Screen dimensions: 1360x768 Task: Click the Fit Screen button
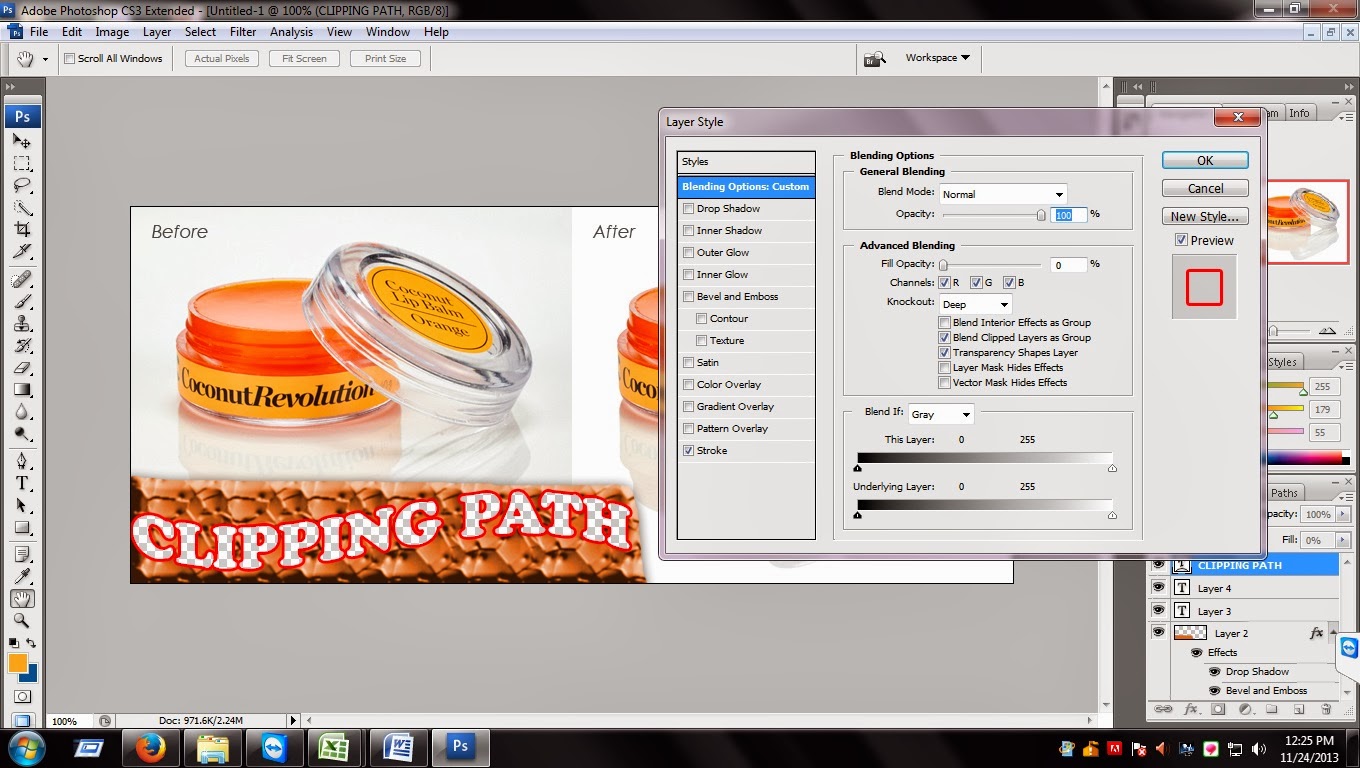click(304, 59)
